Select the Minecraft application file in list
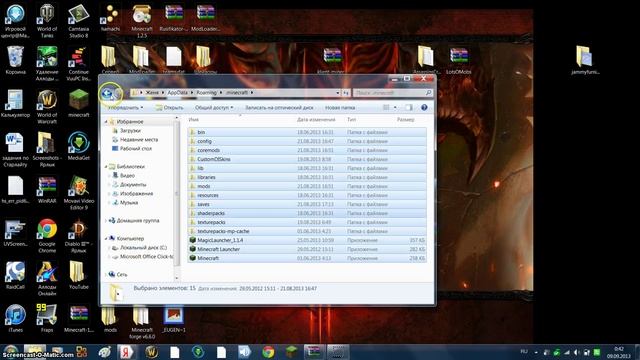 [307, 258]
